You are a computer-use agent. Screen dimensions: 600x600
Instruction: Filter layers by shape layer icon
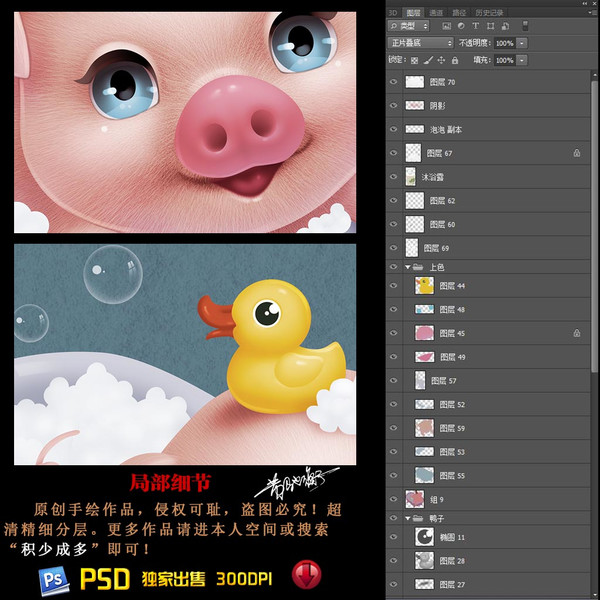pos(490,26)
